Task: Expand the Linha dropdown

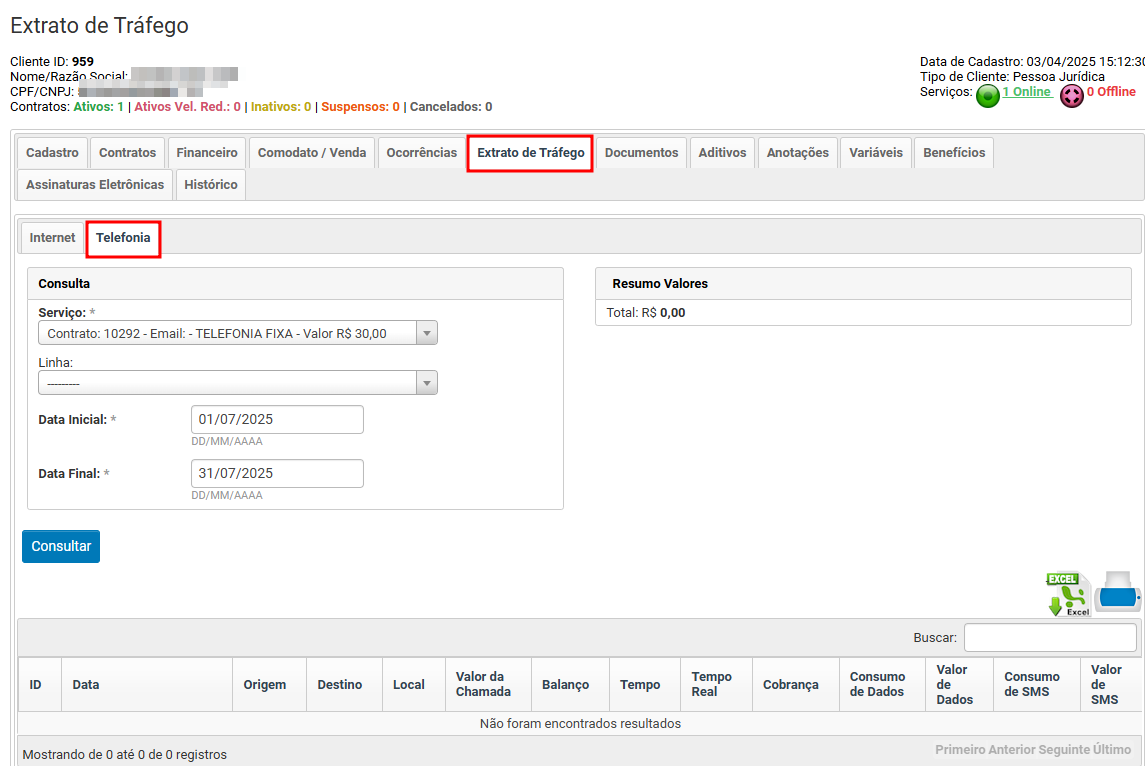Action: pyautogui.click(x=237, y=383)
